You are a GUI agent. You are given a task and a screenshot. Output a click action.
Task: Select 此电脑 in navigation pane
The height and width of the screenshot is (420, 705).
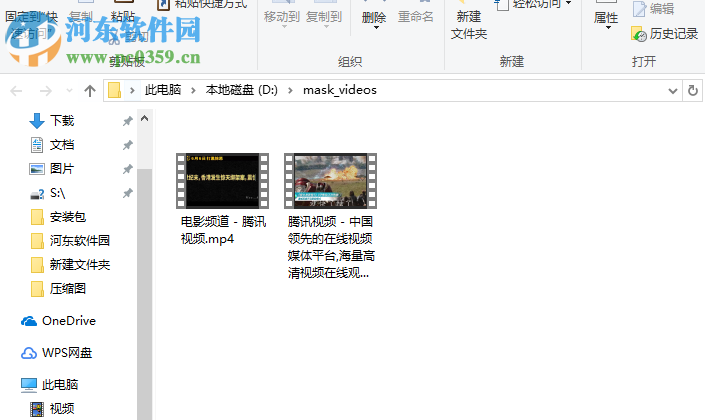60,384
